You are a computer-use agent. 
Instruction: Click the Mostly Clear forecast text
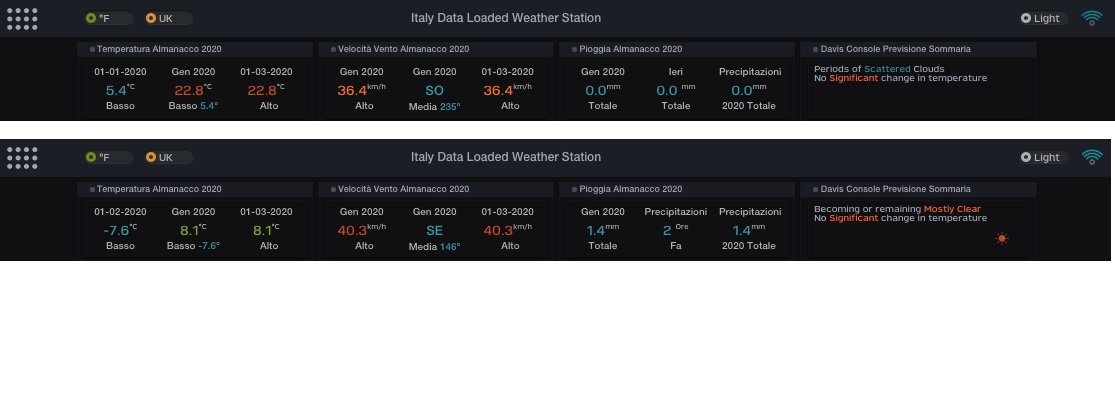pyautogui.click(x=952, y=209)
